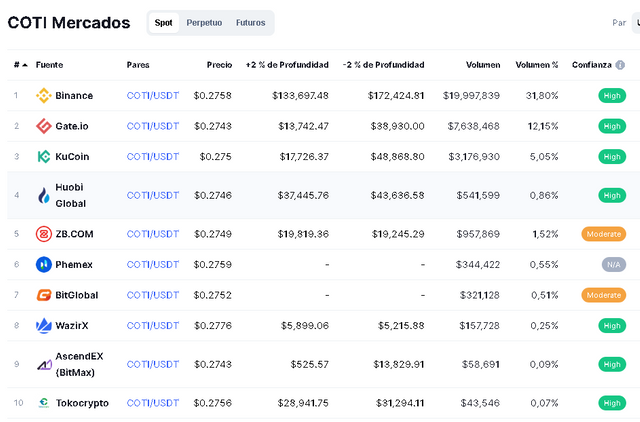Click Binance exchange name
Image resolution: width=640 pixels, height=422 pixels.
click(74, 96)
